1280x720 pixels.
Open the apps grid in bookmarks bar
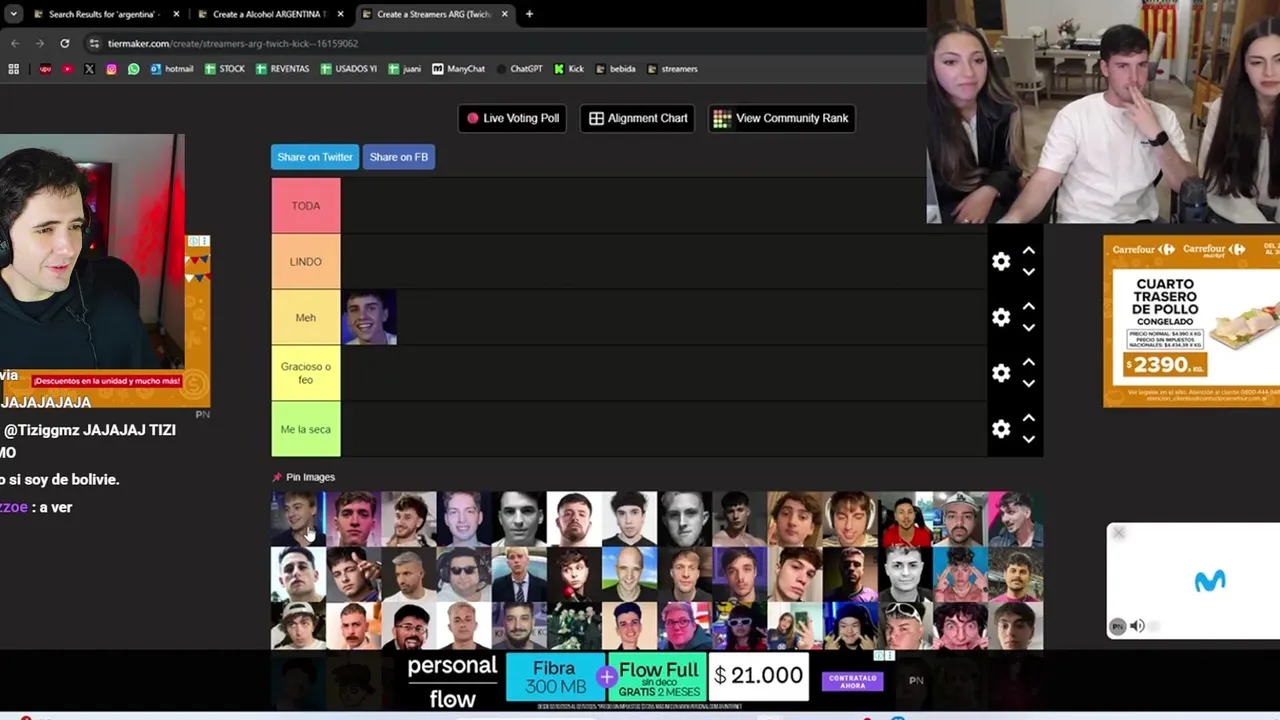tap(14, 69)
